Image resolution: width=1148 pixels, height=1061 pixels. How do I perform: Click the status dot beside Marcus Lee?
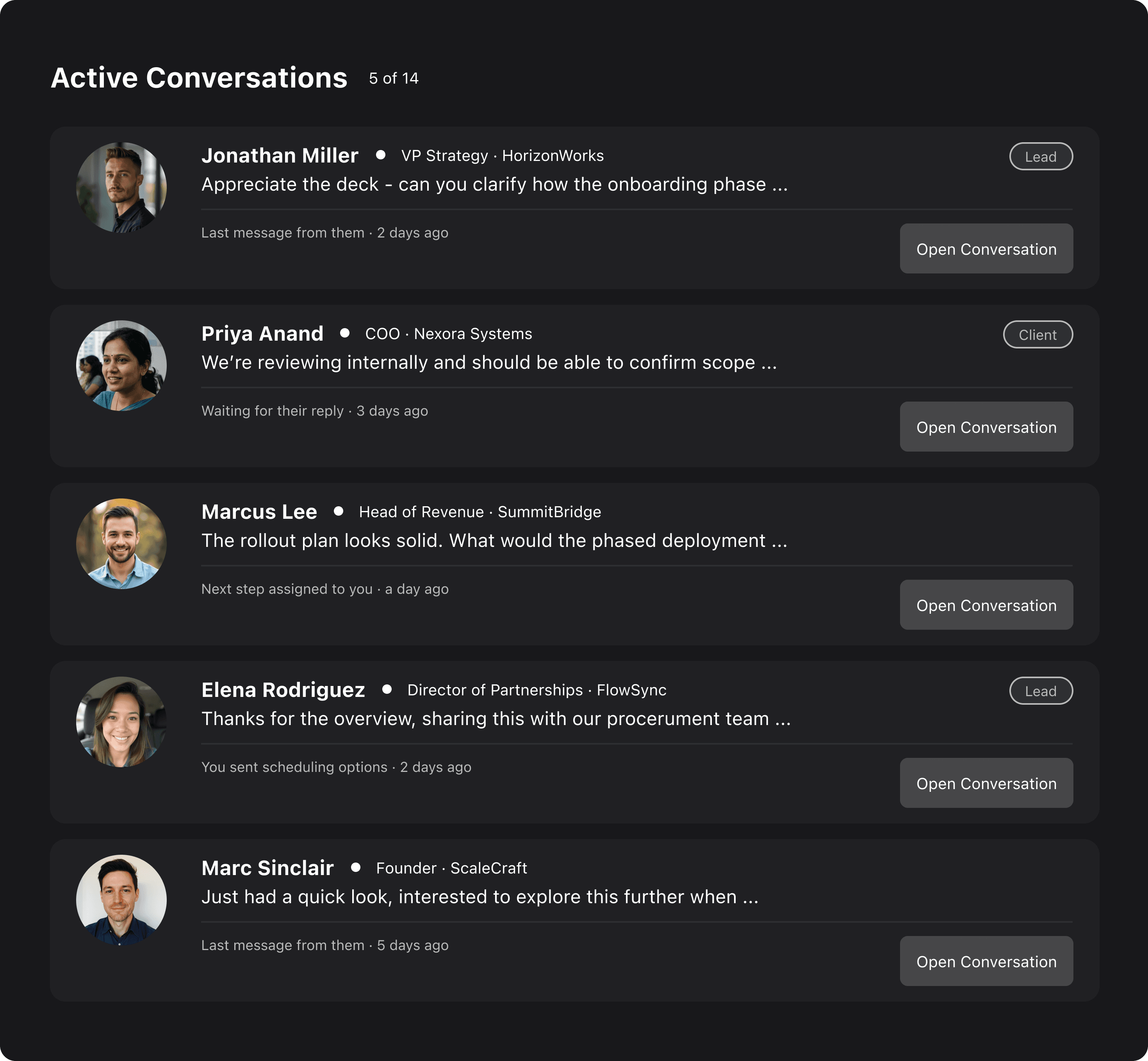point(338,511)
